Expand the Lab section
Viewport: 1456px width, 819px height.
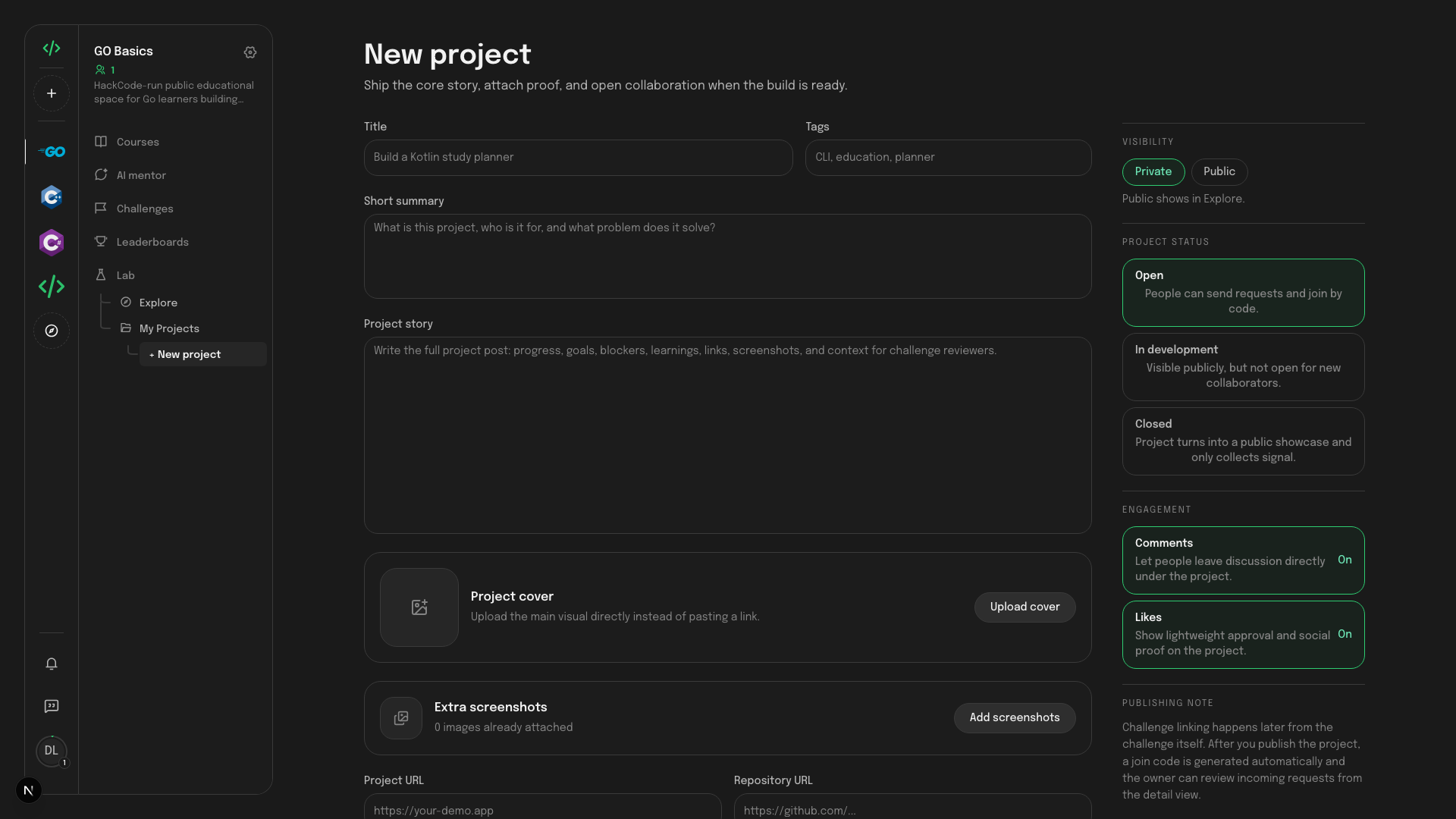pos(125,275)
